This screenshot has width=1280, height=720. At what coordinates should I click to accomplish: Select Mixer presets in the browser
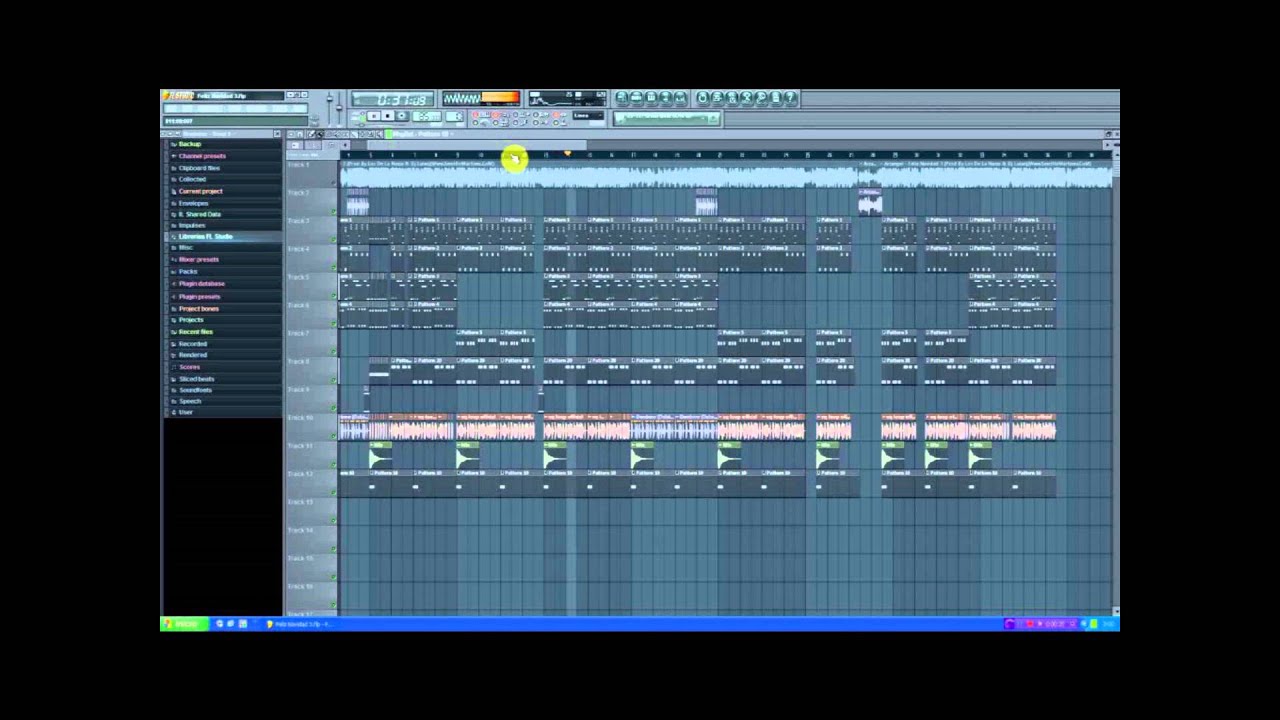(x=198, y=260)
